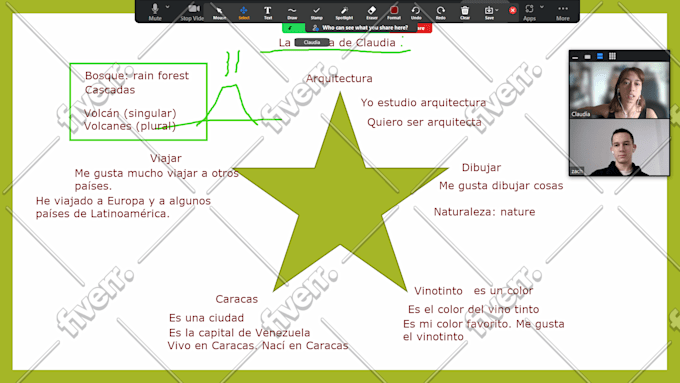680x383 pixels.
Task: Click 'Me gusta dibujar cosas' text
Action: (x=501, y=186)
